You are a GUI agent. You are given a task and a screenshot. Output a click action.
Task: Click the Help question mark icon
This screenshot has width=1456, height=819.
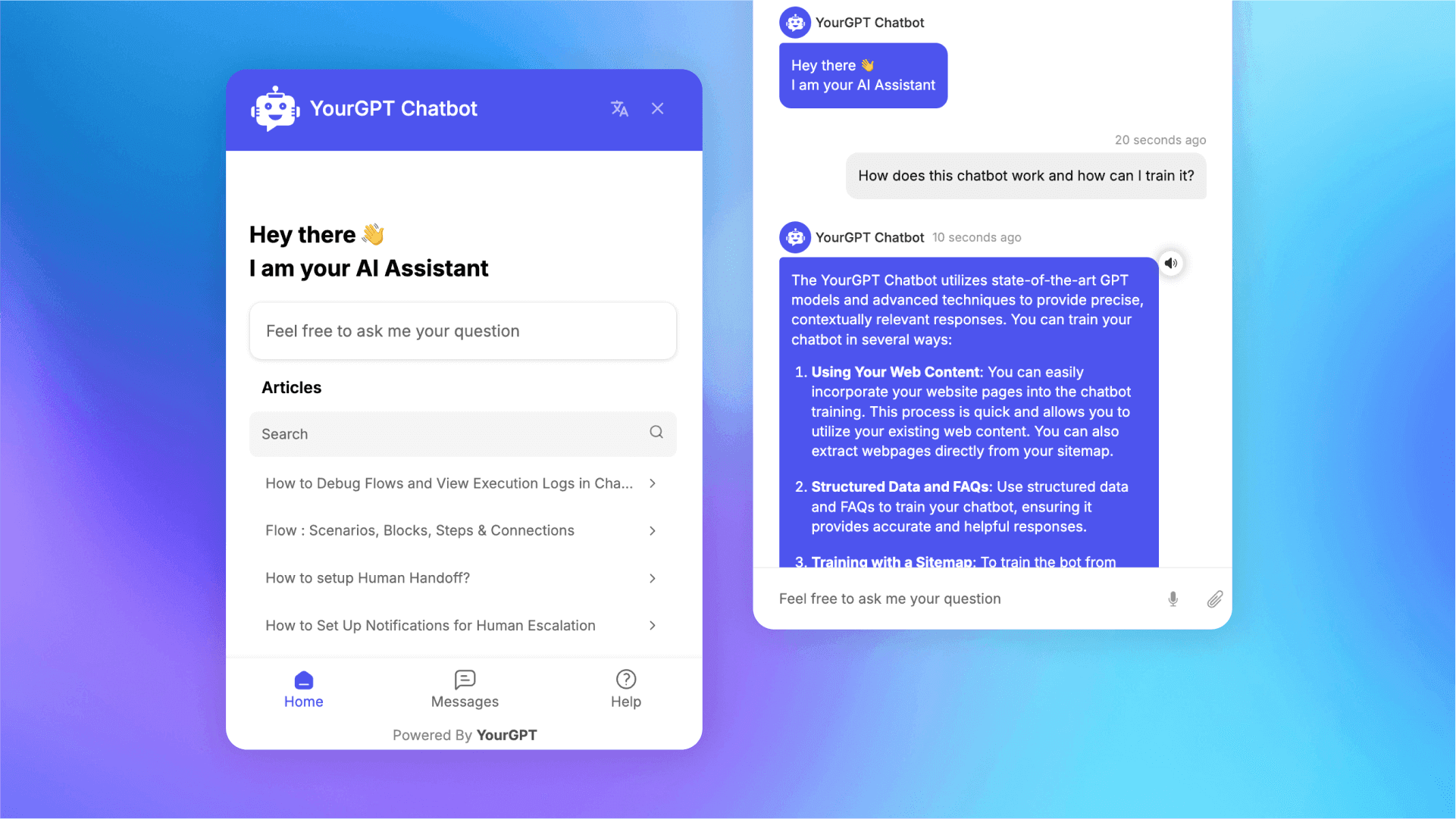[626, 679]
